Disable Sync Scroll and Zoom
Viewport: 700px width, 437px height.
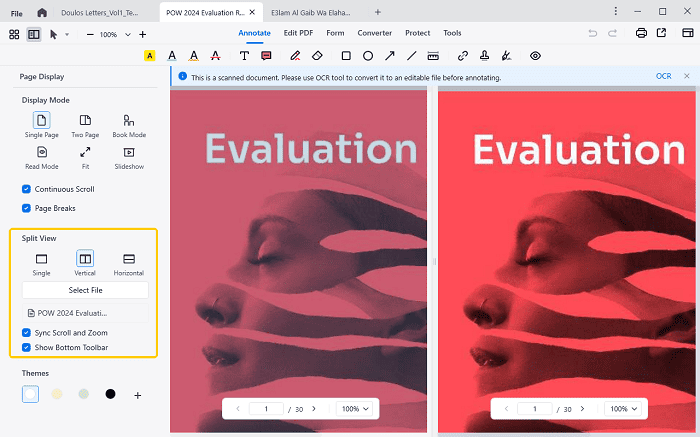(x=26, y=332)
